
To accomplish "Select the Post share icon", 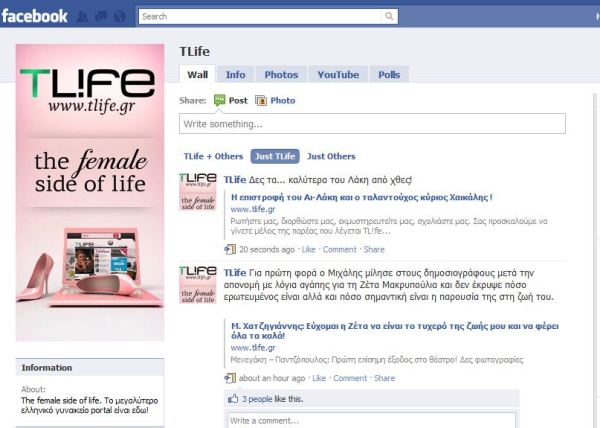I will pos(219,100).
